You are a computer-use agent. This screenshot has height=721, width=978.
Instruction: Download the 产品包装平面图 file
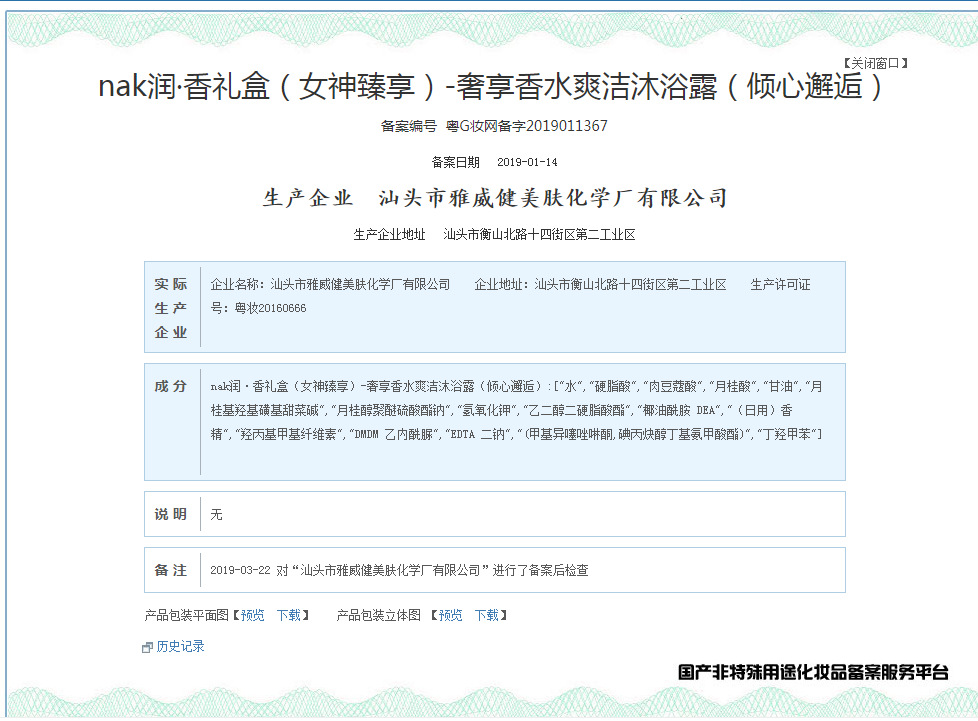289,616
